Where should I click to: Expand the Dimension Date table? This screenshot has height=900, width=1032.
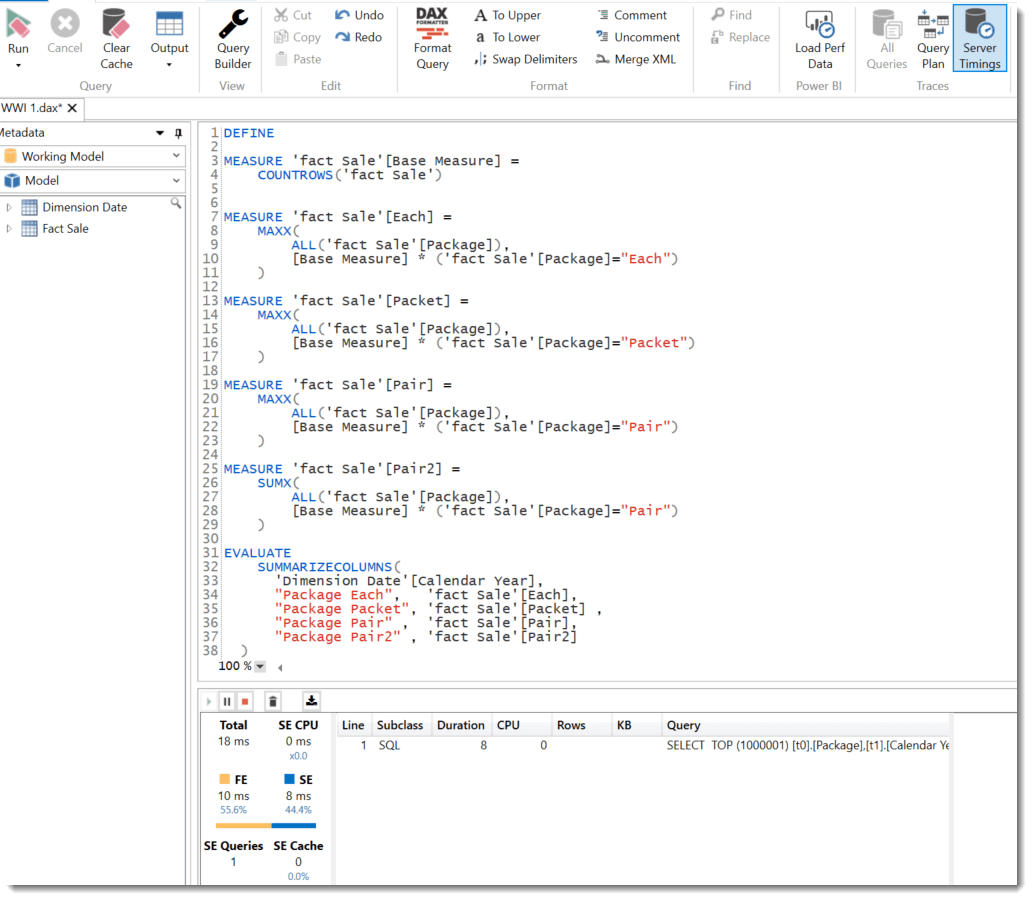[x=9, y=207]
